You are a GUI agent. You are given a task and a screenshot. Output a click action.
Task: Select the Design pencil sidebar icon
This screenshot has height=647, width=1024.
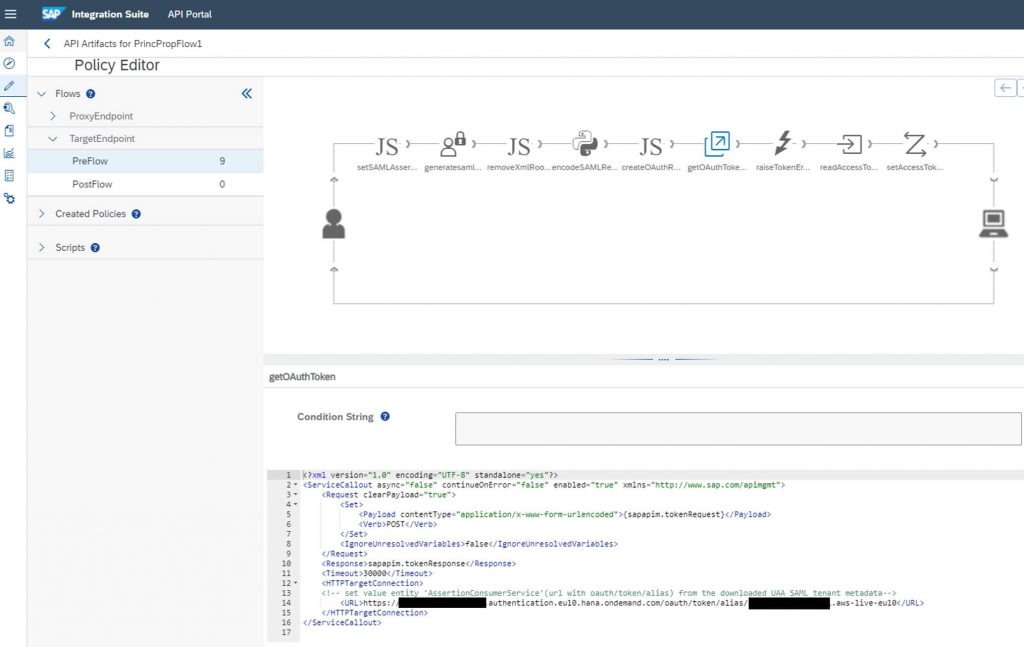pyautogui.click(x=9, y=86)
